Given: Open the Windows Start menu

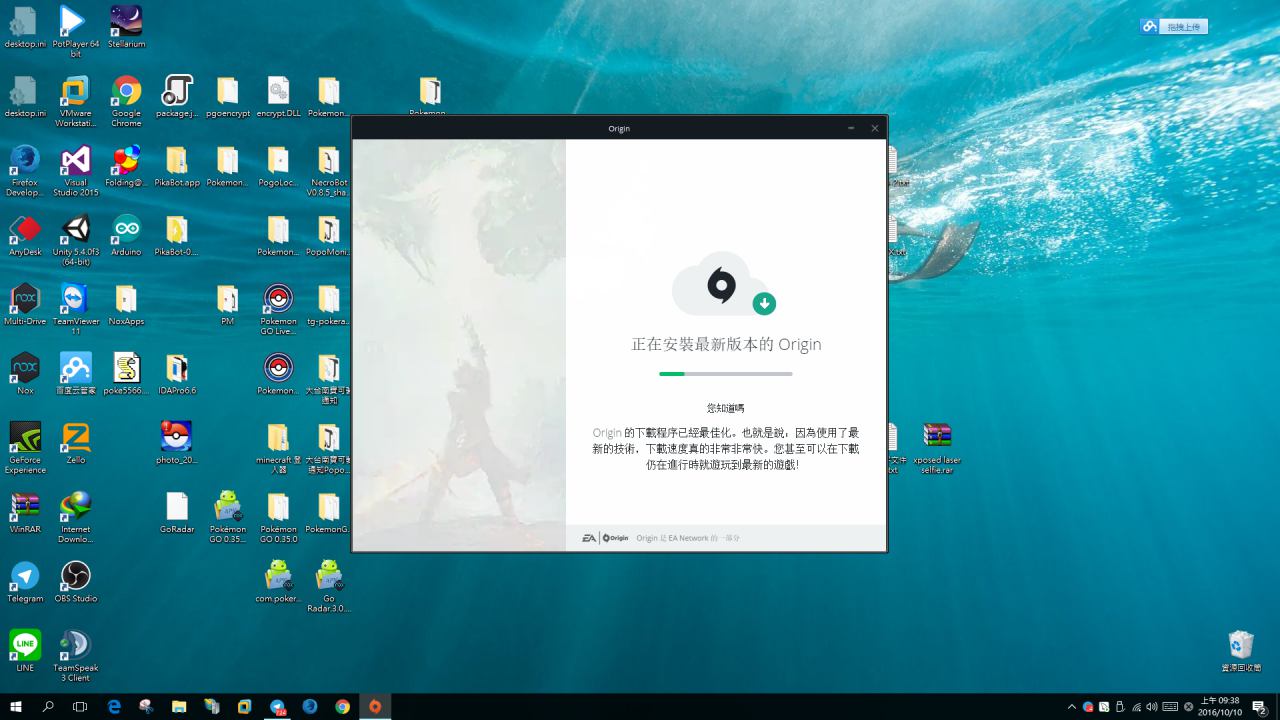Looking at the screenshot, I should 16,706.
